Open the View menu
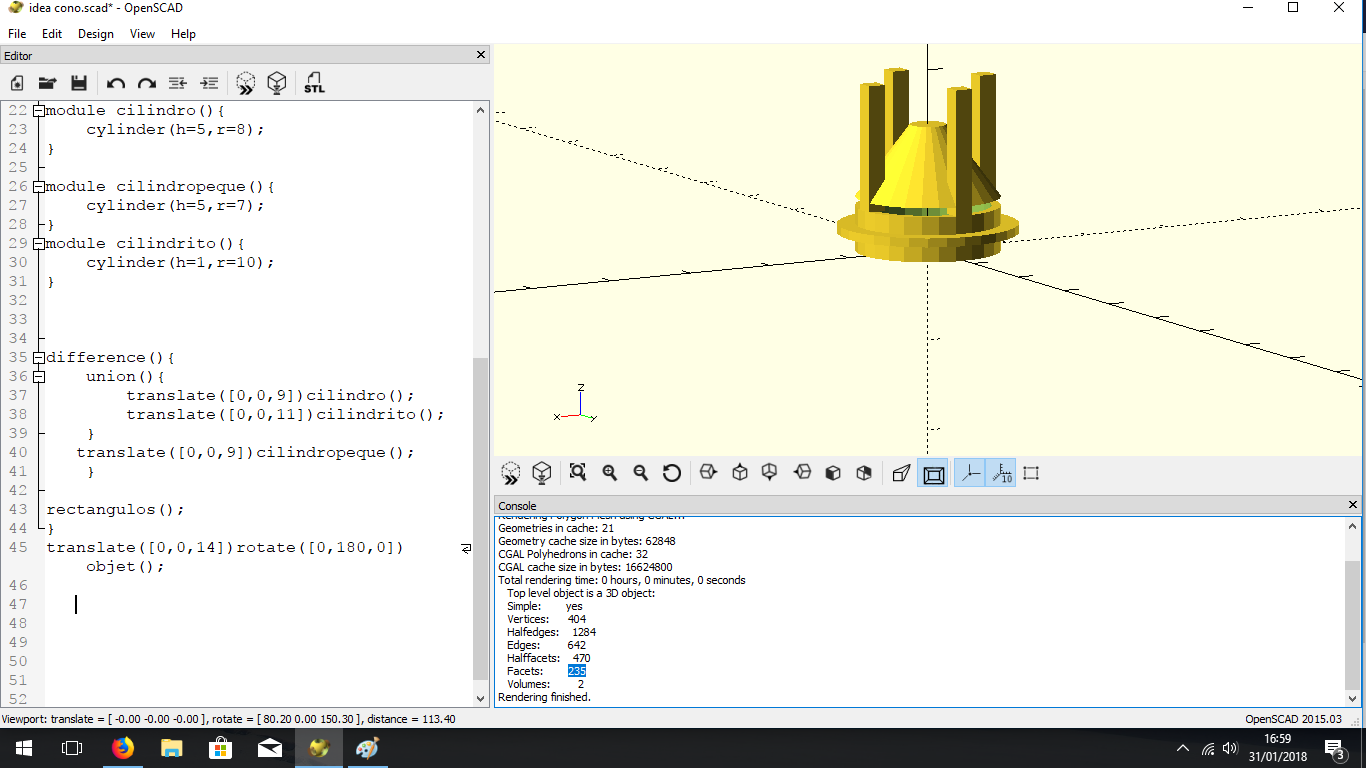This screenshot has width=1366, height=768. pyautogui.click(x=142, y=34)
